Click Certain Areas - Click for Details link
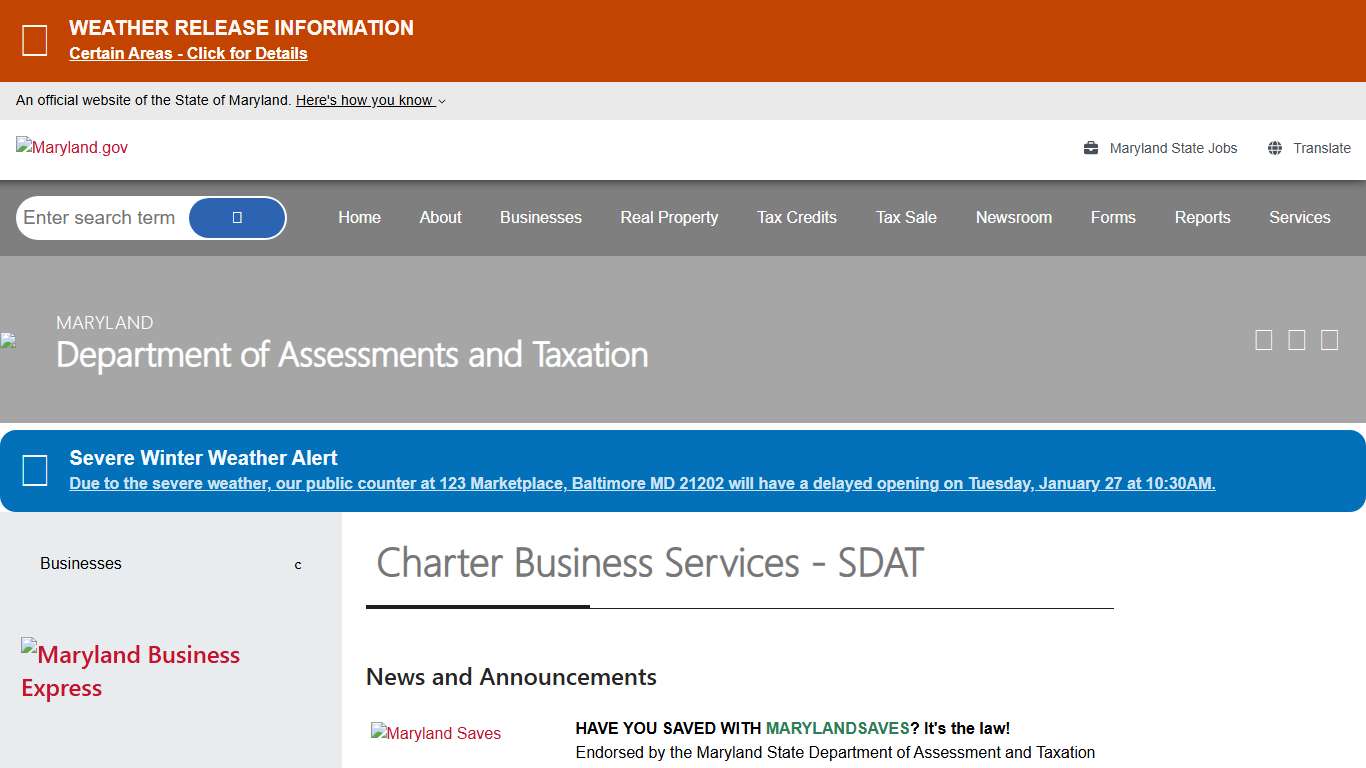Image resolution: width=1366 pixels, height=768 pixels. [x=188, y=53]
